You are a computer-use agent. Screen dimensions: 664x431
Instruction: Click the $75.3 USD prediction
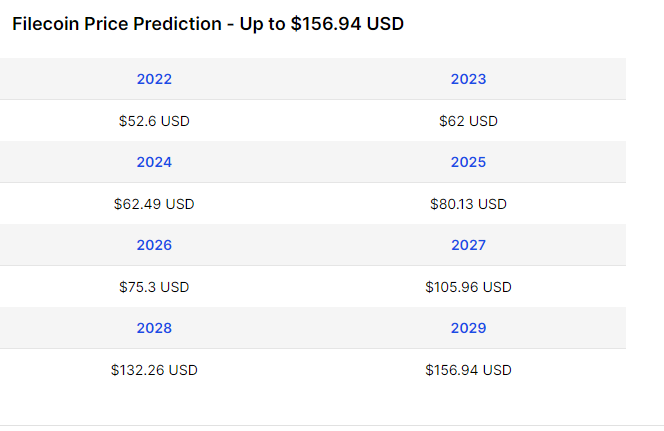(154, 287)
